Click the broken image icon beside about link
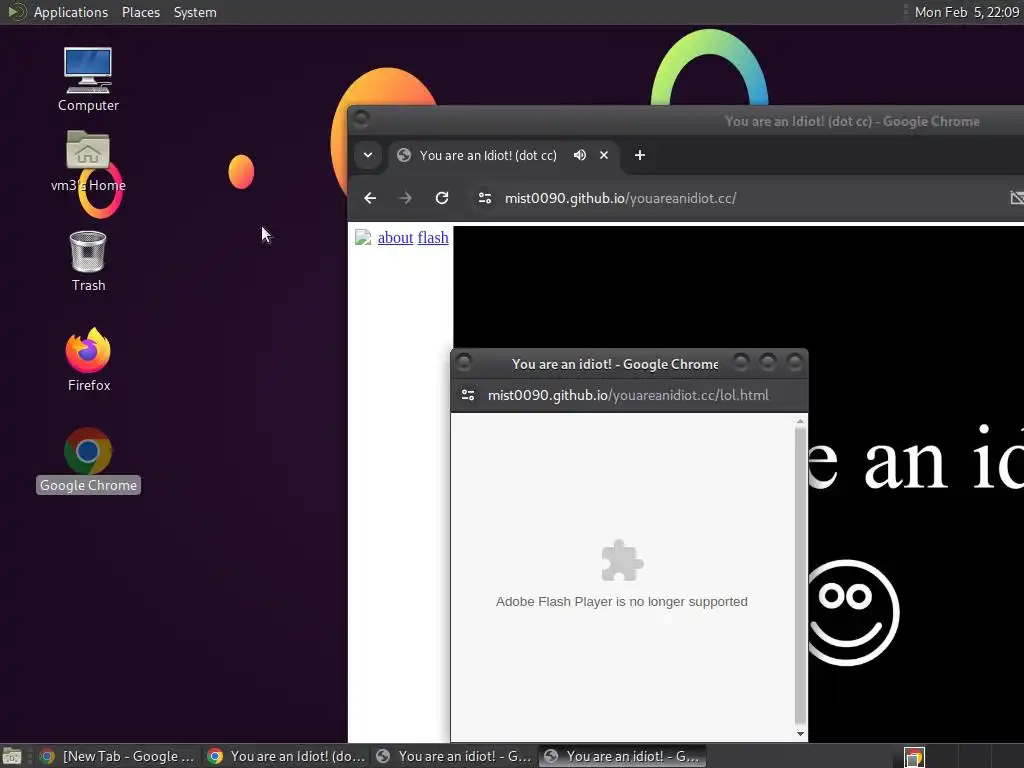Viewport: 1024px width, 768px height. [x=363, y=237]
